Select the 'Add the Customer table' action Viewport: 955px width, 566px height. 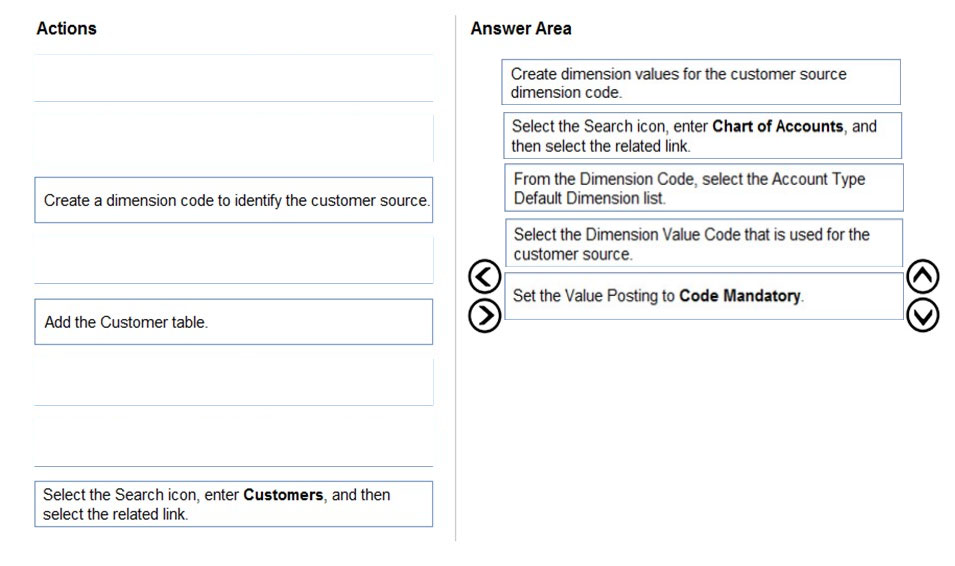tap(234, 322)
